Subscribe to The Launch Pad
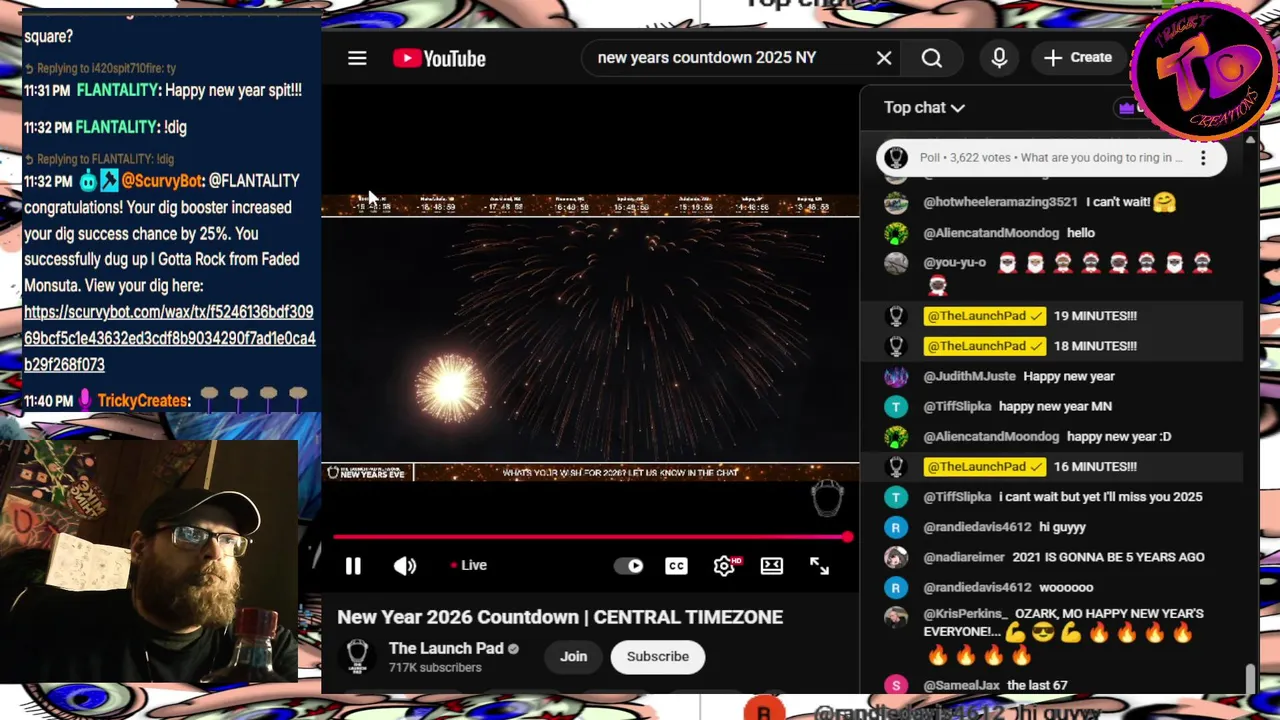Screen dimensions: 1280x720 click(x=658, y=657)
